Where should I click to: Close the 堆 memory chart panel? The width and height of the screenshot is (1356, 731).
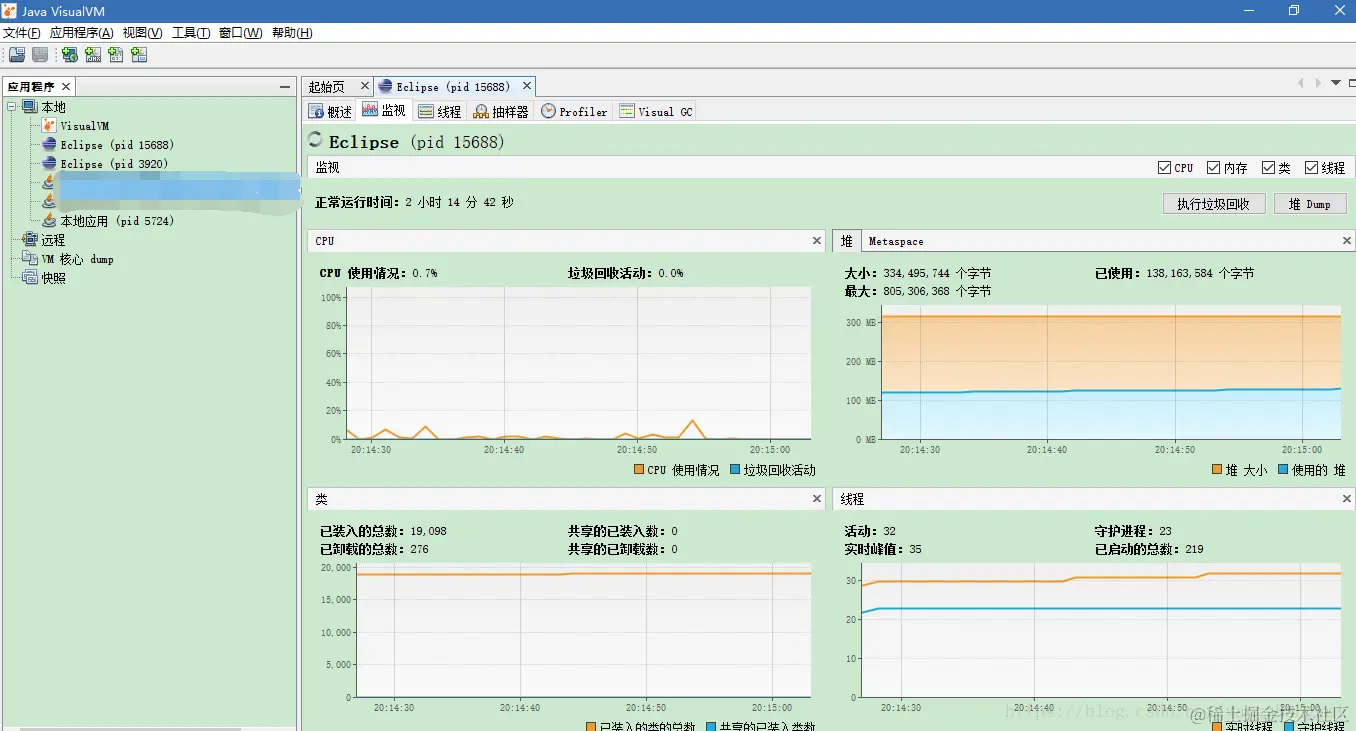coord(1346,241)
